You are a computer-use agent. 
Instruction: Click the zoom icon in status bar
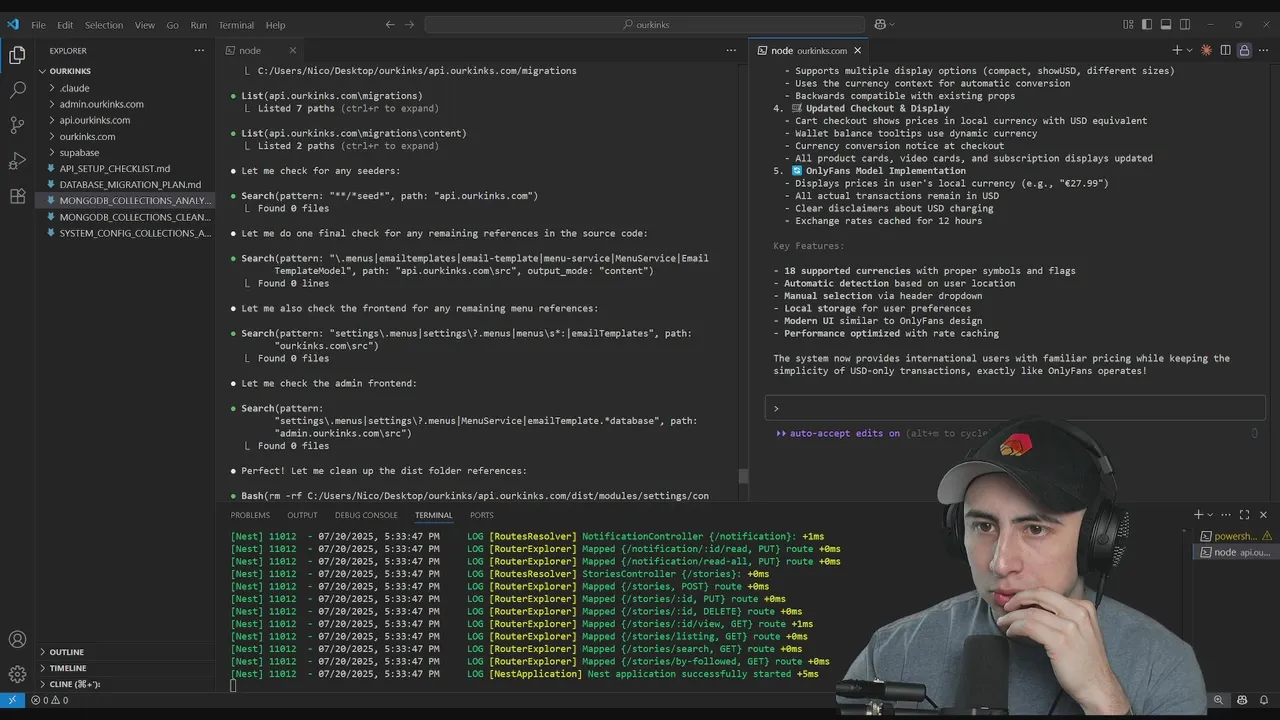[1219, 700]
